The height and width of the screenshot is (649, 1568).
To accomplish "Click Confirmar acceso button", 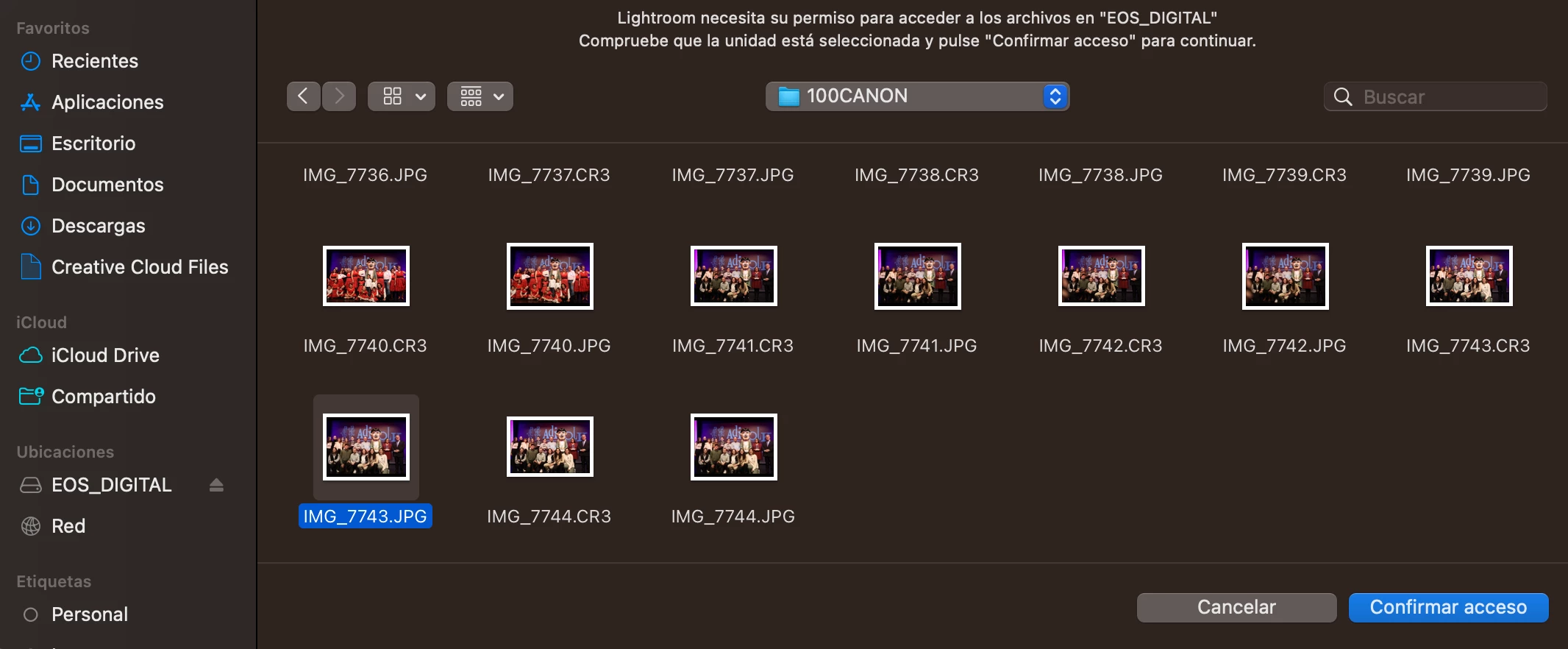I will [x=1448, y=607].
